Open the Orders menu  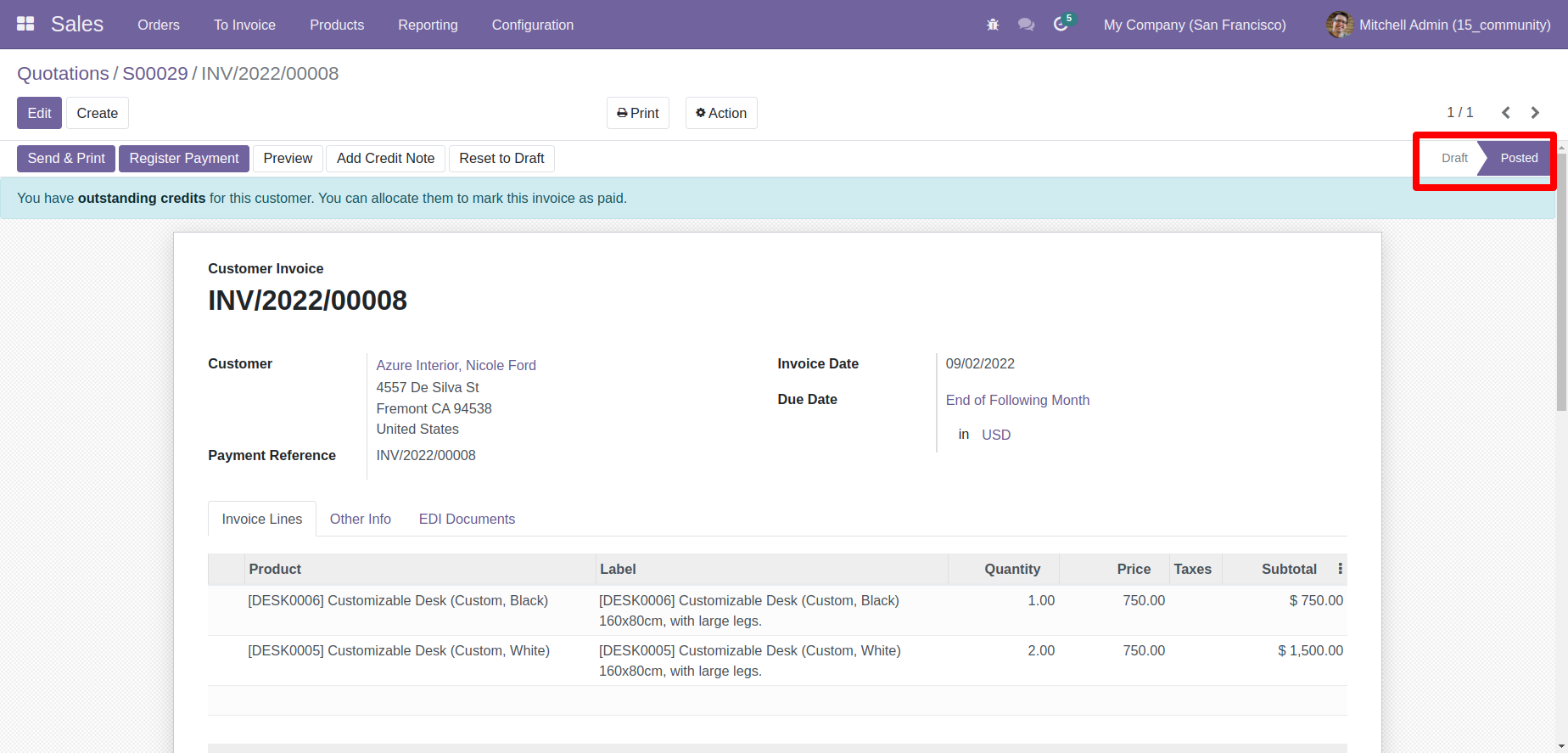coord(159,25)
